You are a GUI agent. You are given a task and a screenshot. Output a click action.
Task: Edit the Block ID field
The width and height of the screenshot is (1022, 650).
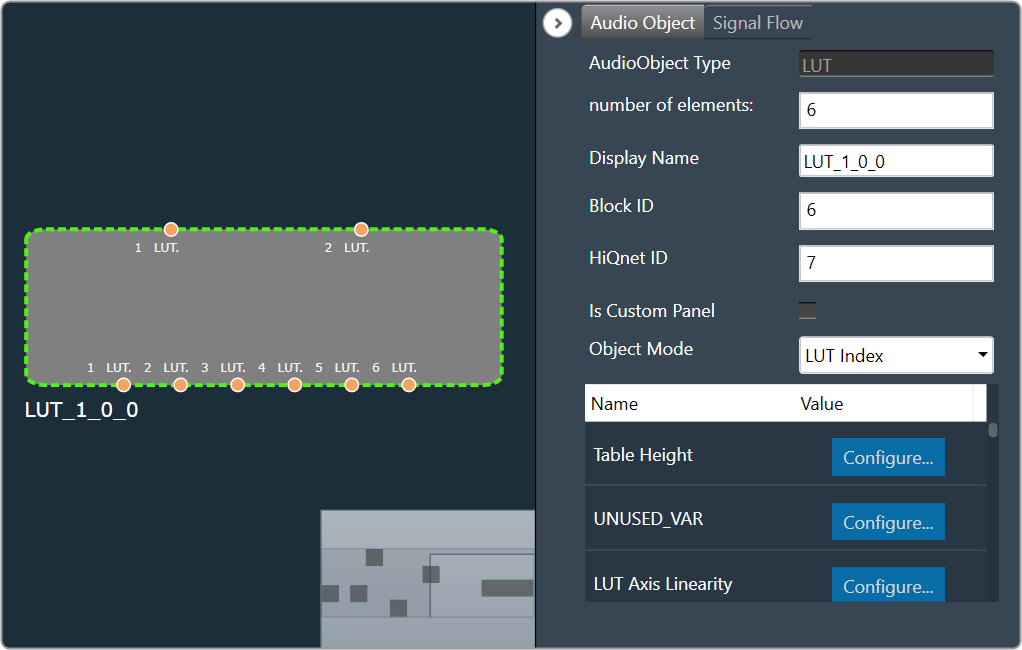click(x=896, y=211)
